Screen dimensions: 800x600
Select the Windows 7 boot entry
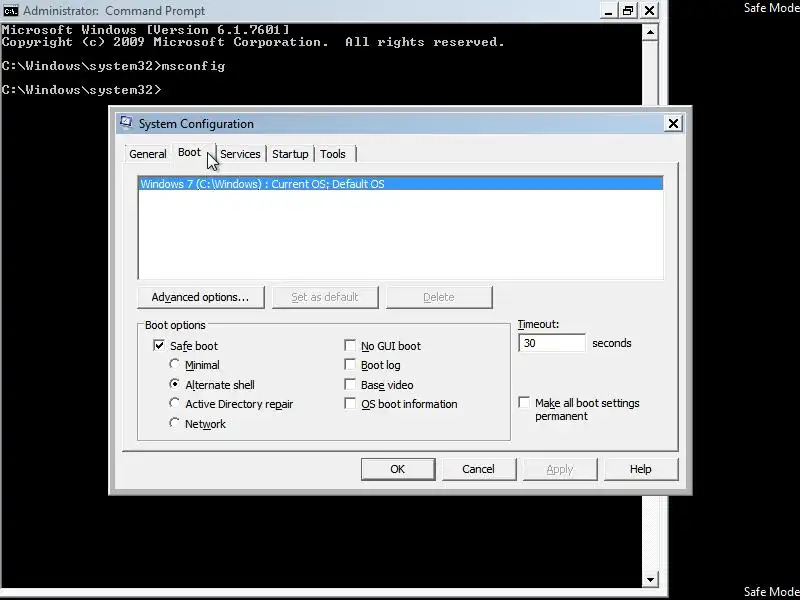401,184
